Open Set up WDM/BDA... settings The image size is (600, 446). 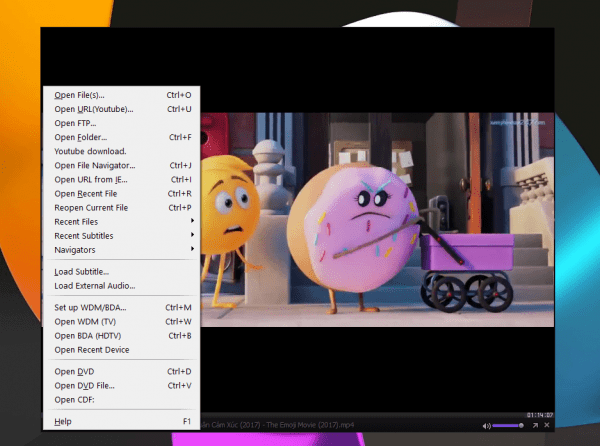[122, 308]
